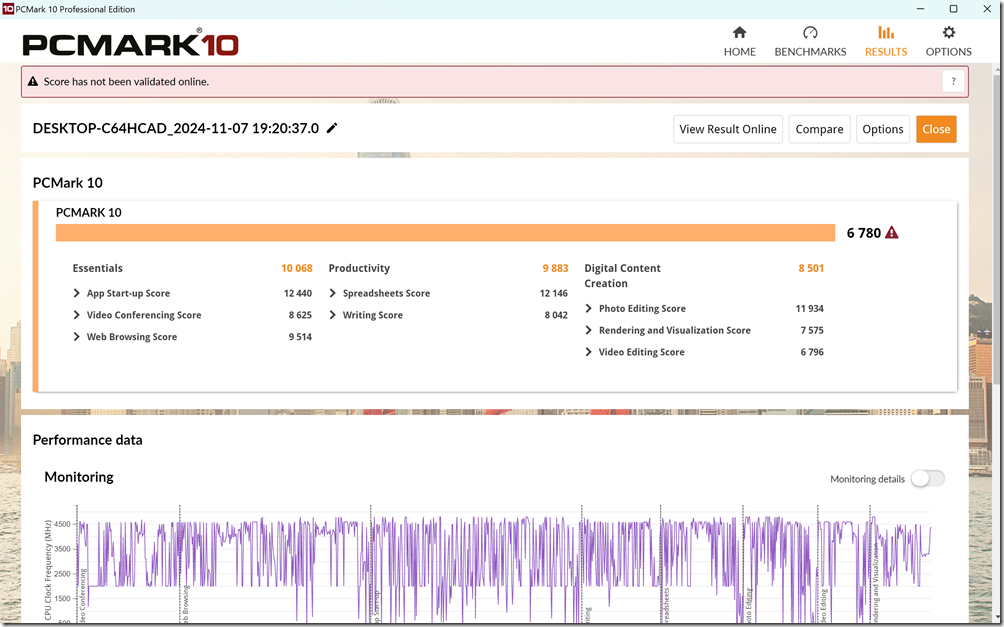
Task: Expand the Photo Editing Score row
Action: click(x=589, y=309)
